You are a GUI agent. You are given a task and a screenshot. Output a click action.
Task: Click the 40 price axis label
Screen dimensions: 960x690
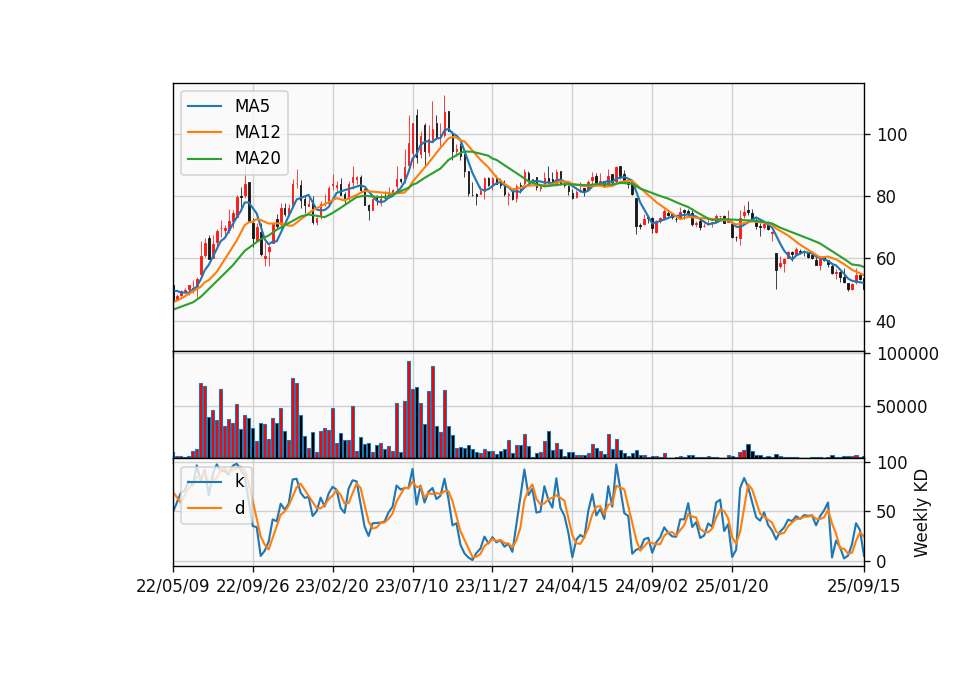click(886, 322)
